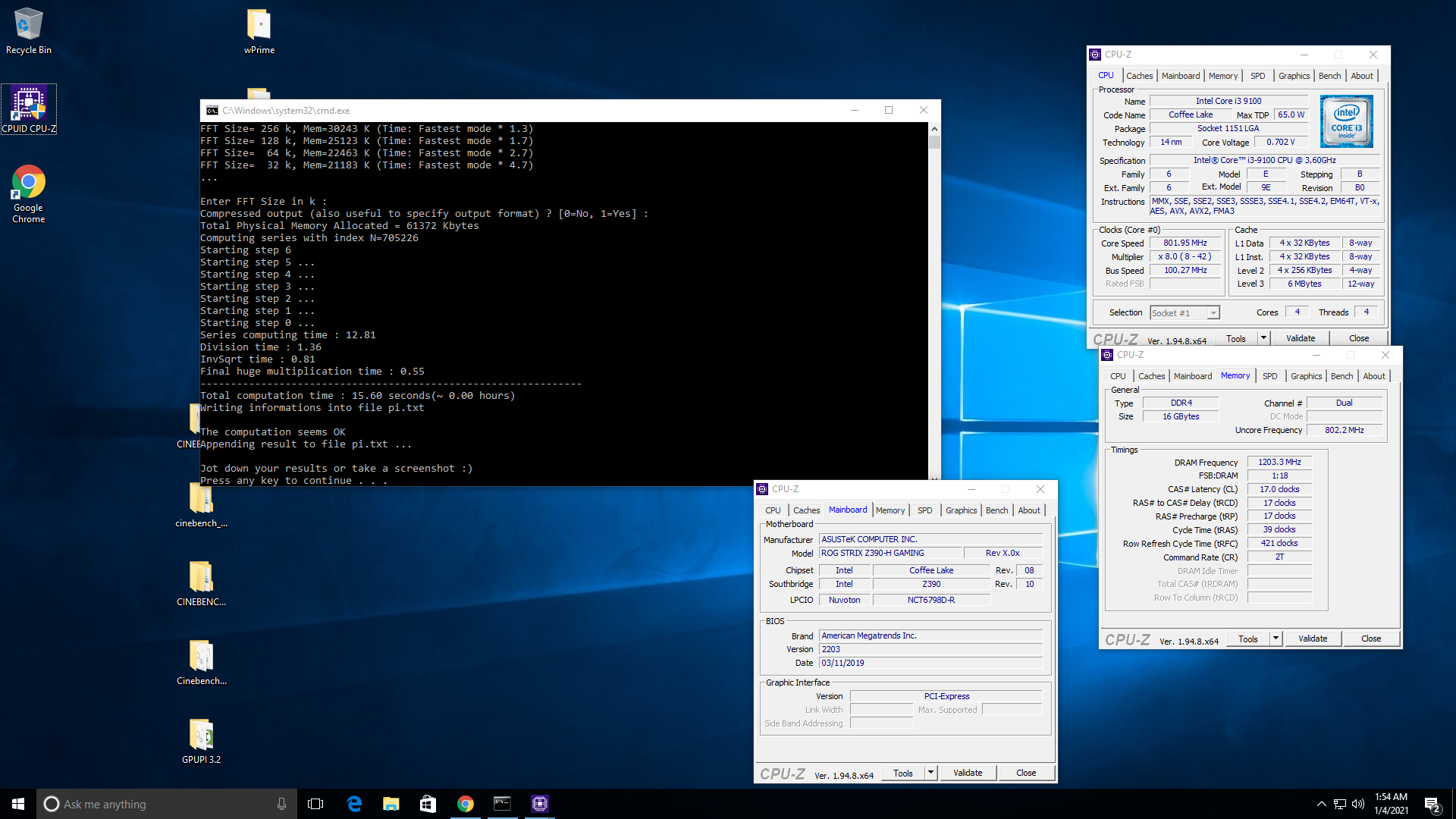Click the Core Speed value 801.95 MHz
This screenshot has height=819, width=1456.
(x=1185, y=243)
